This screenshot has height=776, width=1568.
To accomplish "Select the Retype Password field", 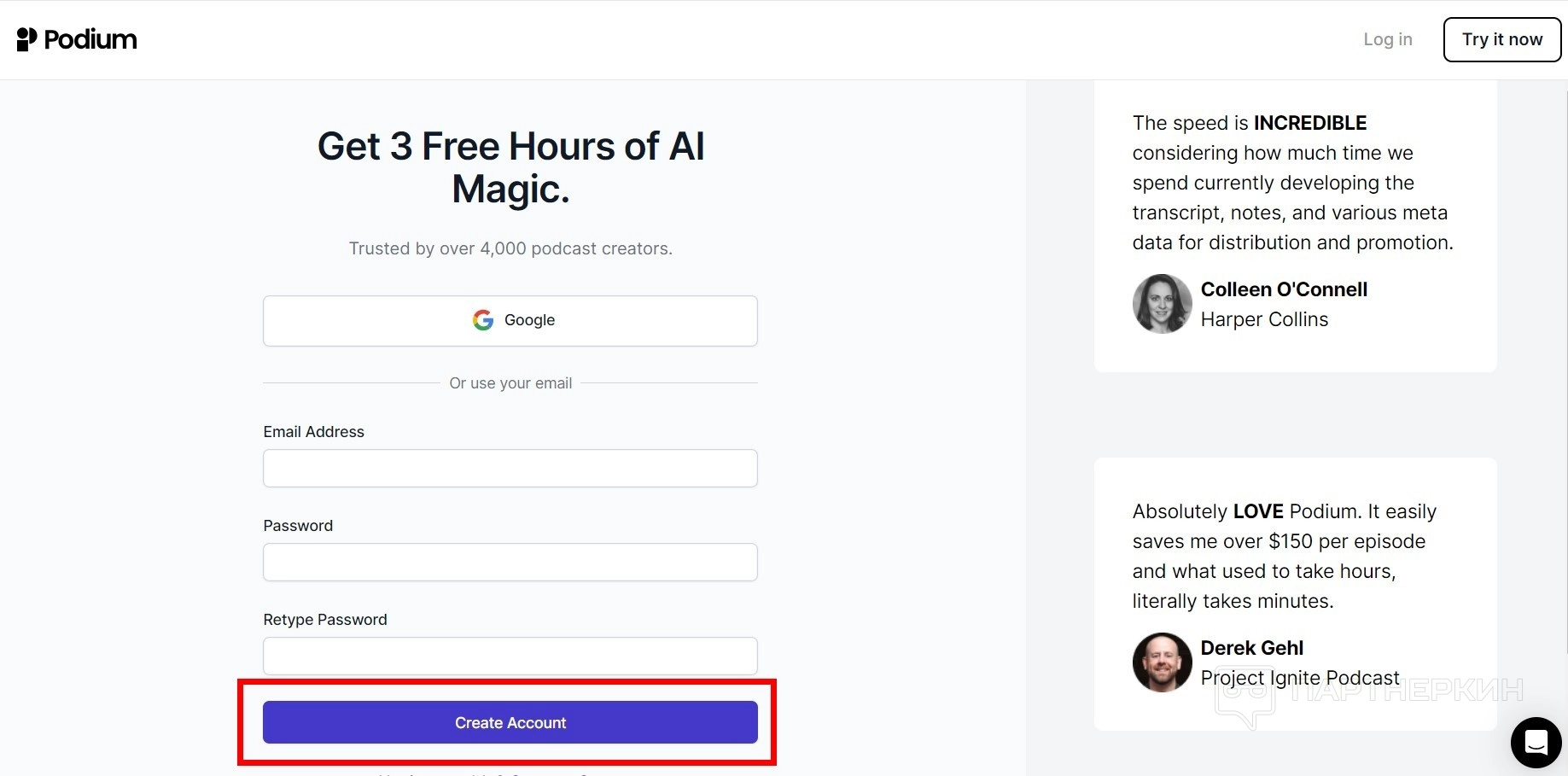I will (x=510, y=656).
